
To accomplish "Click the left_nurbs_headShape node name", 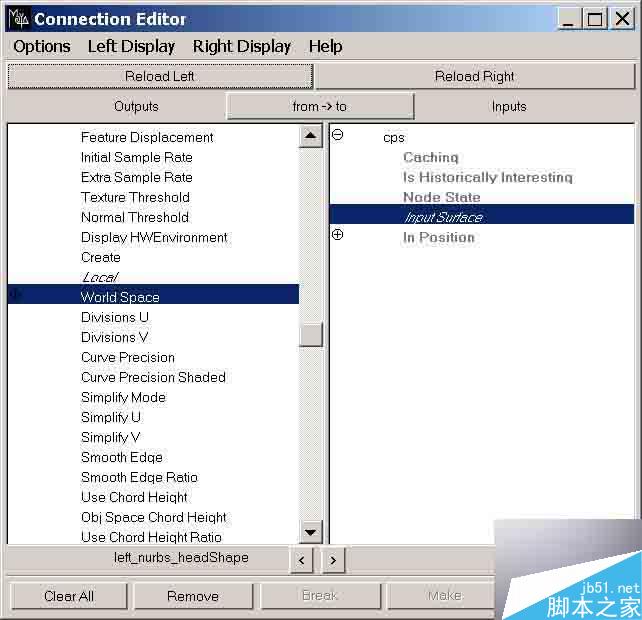I will [181, 558].
